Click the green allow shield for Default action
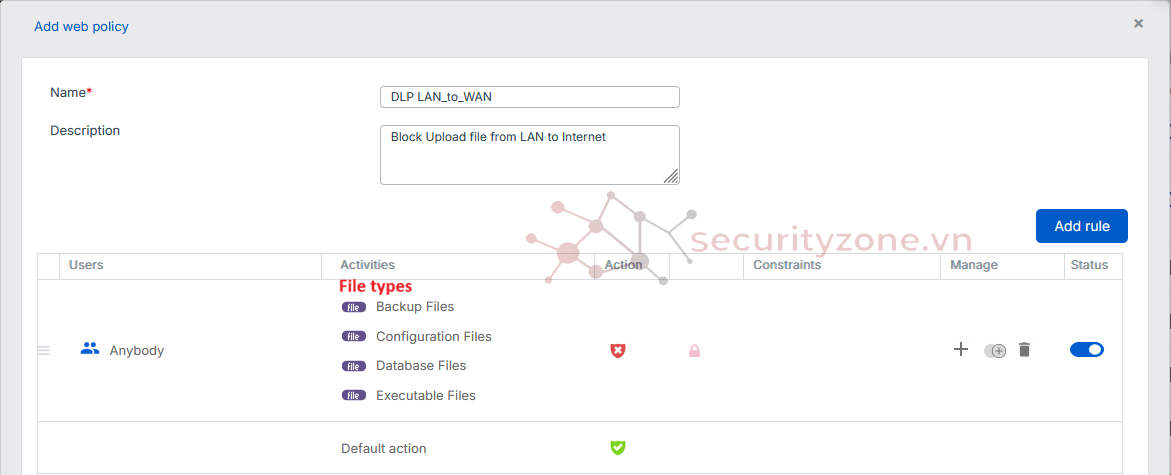The height and width of the screenshot is (475, 1171). [x=618, y=448]
